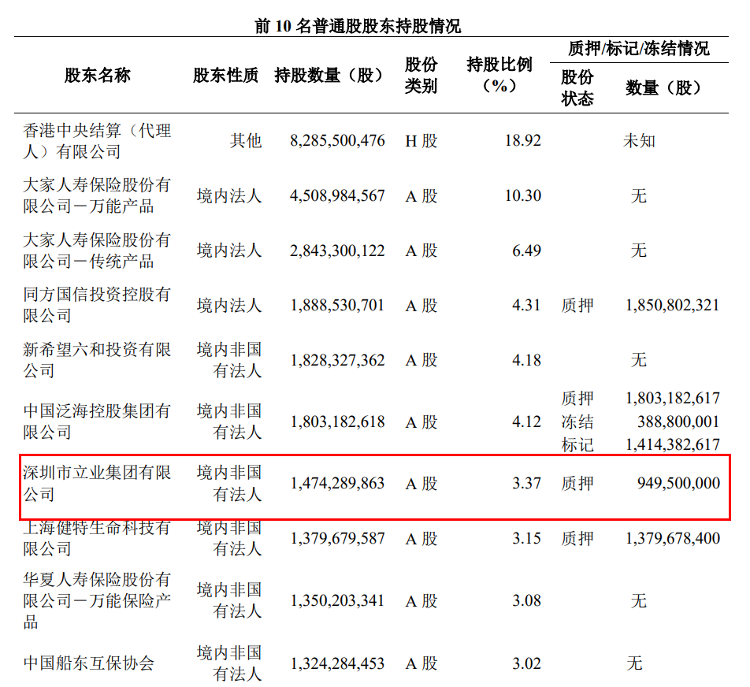Viewport: 750px width, 687px height.
Task: Click the 标记 status label
Action: click(x=577, y=444)
